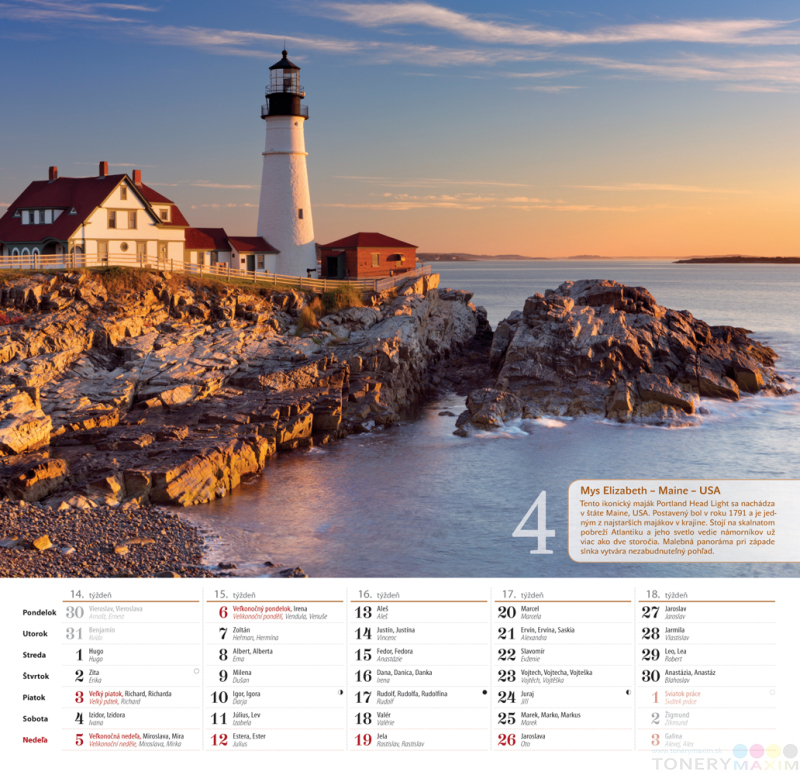This screenshot has width=800, height=775.
Task: Click the first quarter moon on April 24
Action: [x=628, y=692]
